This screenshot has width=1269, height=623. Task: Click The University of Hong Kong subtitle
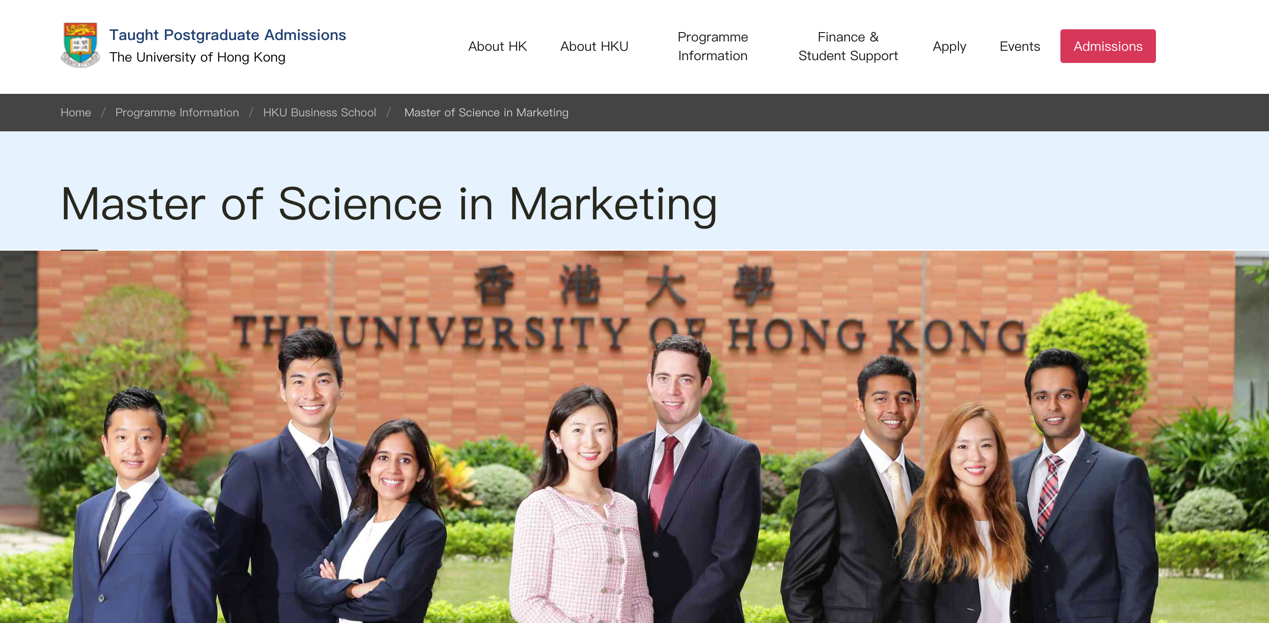point(197,57)
